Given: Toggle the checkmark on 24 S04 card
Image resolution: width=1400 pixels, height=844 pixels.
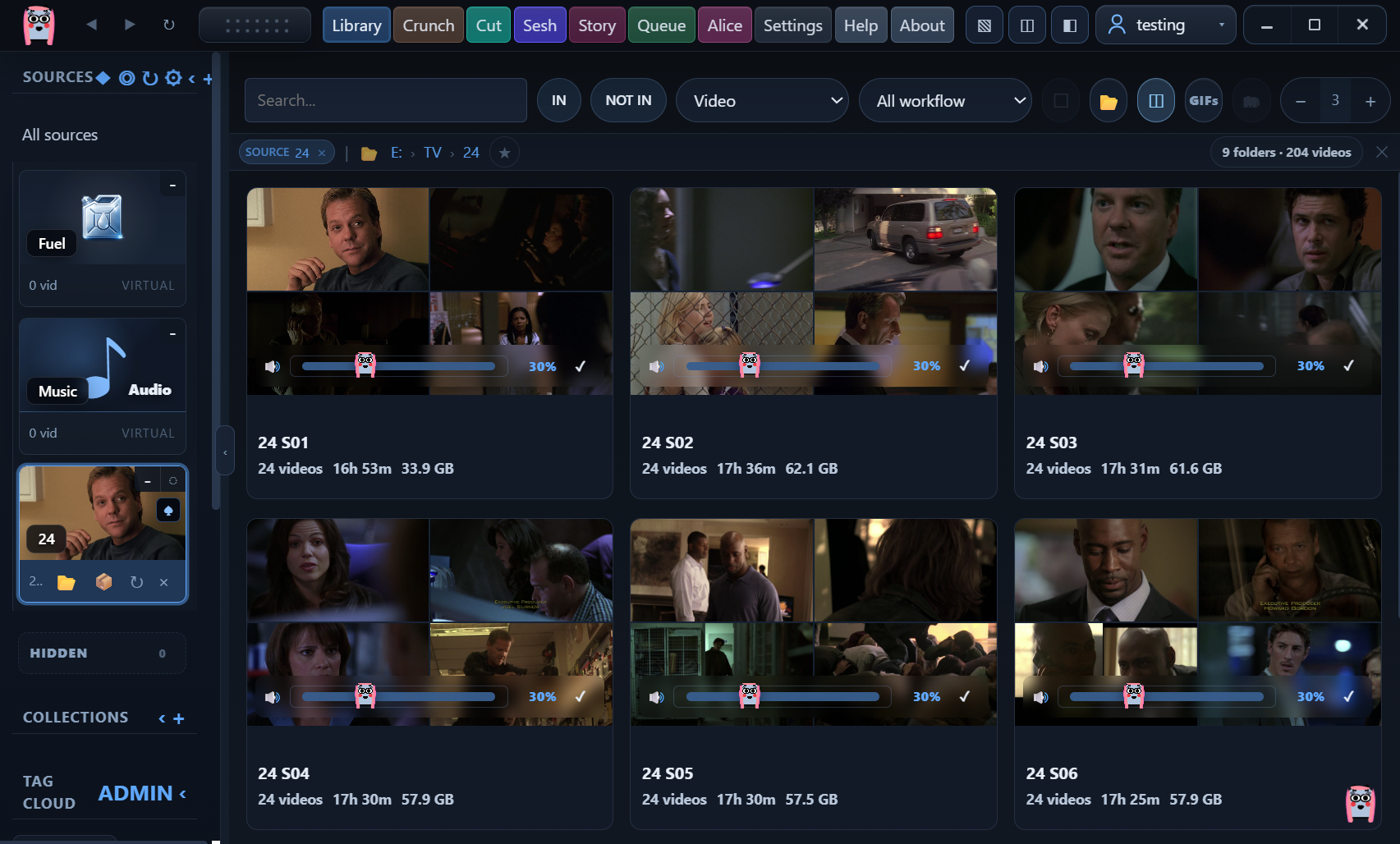Looking at the screenshot, I should [x=581, y=696].
